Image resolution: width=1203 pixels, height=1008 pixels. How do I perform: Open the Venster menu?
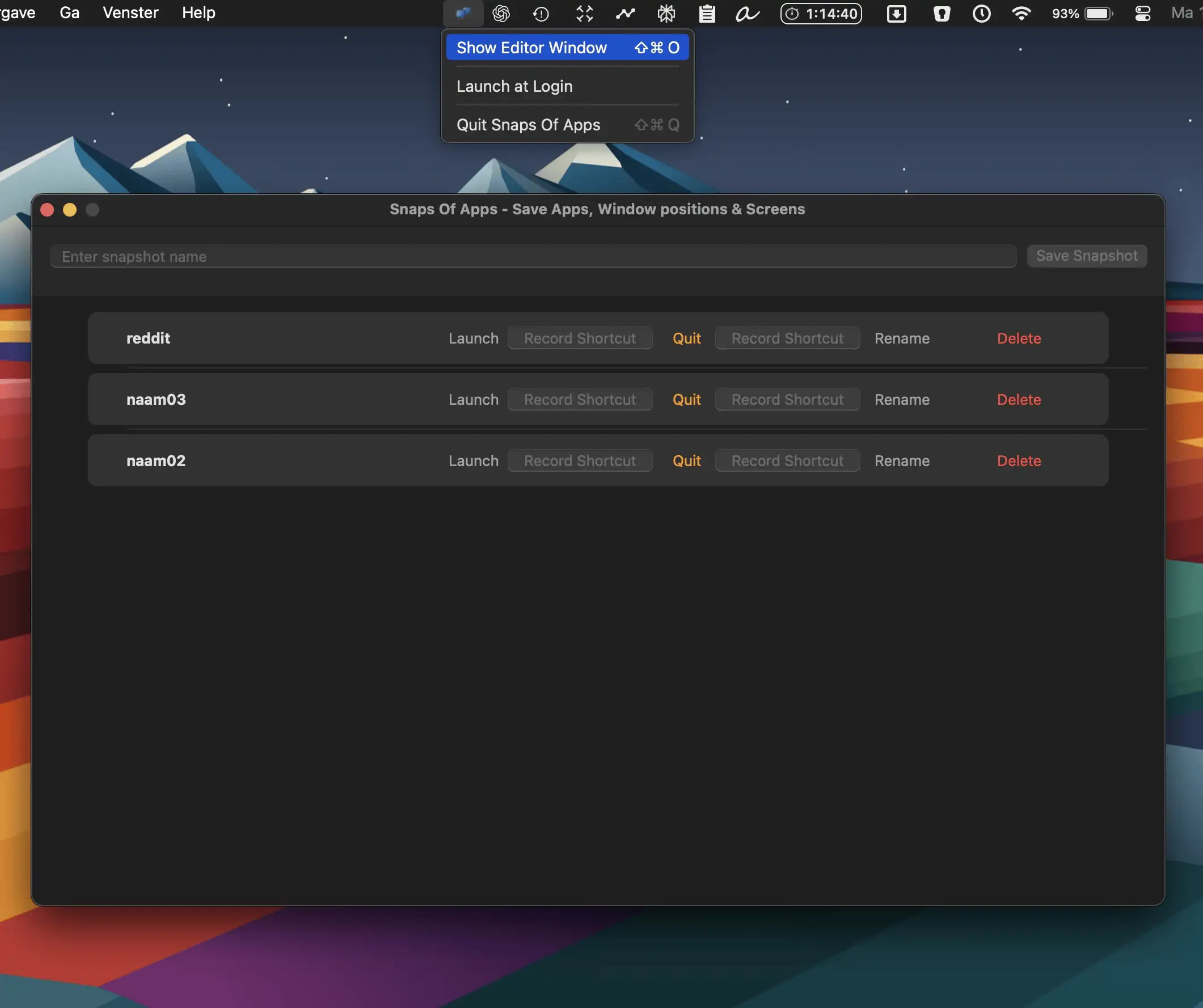point(130,12)
